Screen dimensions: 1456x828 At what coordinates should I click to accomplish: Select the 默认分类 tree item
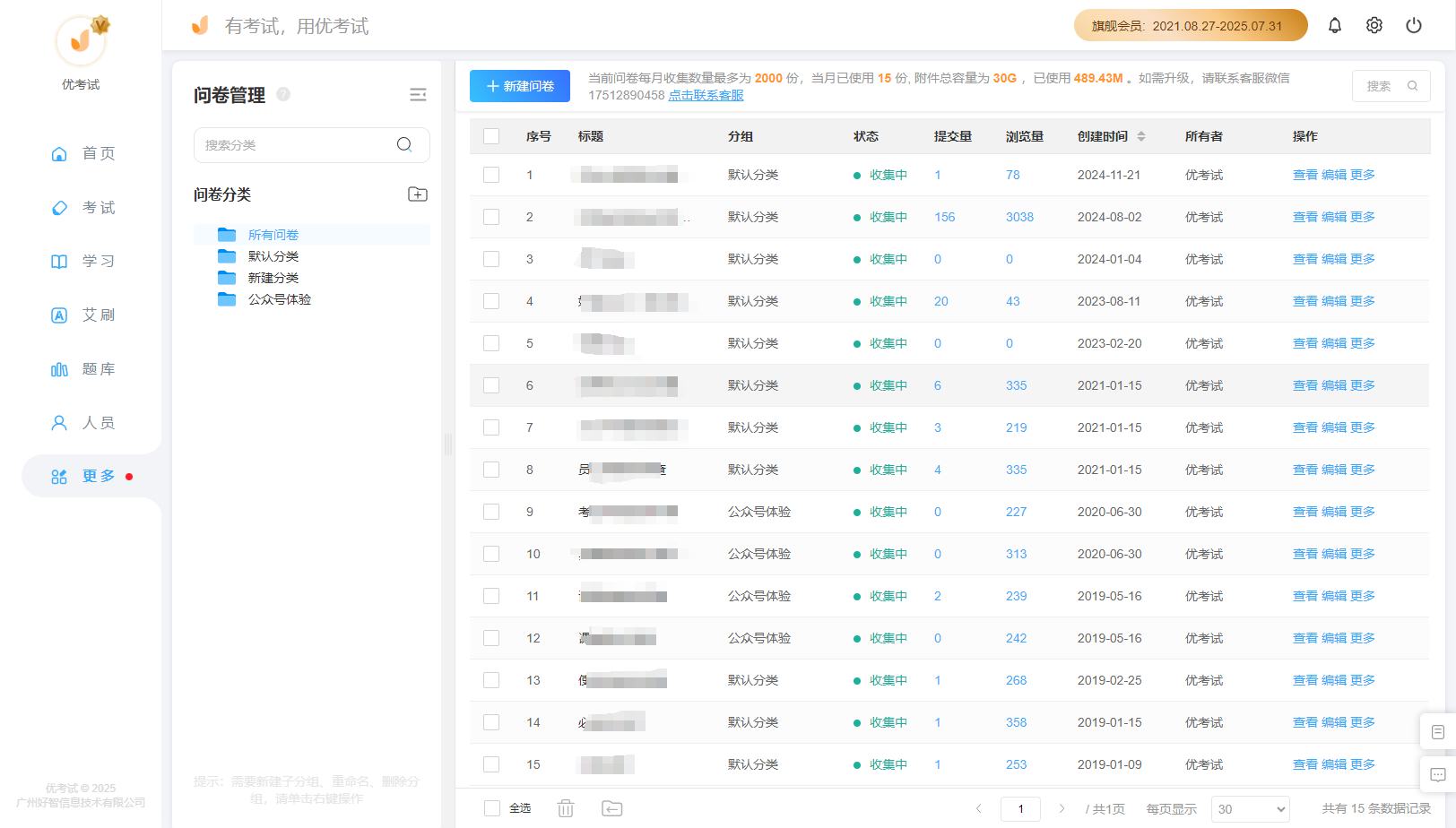(273, 256)
